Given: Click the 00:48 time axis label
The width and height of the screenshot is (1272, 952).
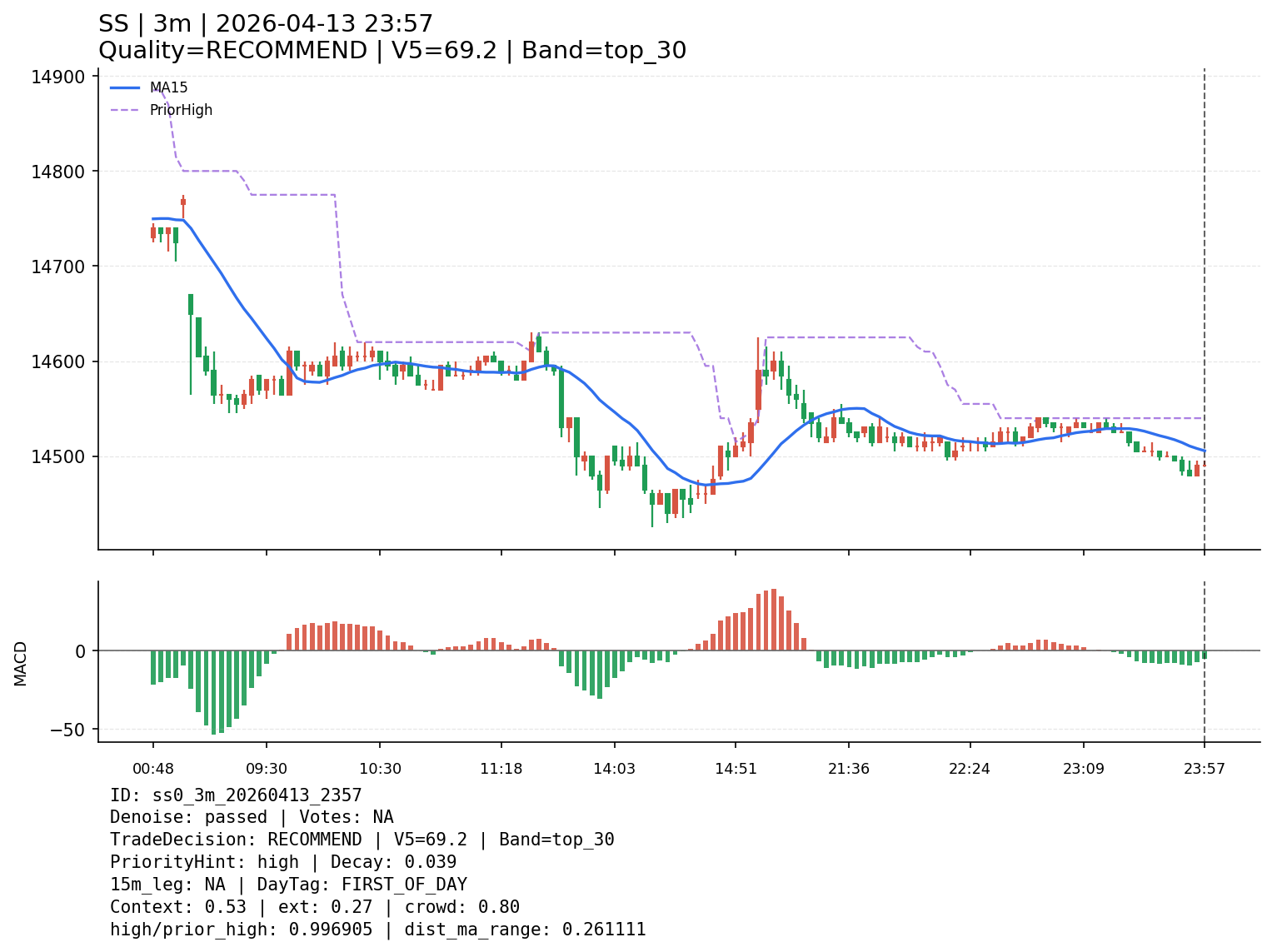Looking at the screenshot, I should click(152, 769).
